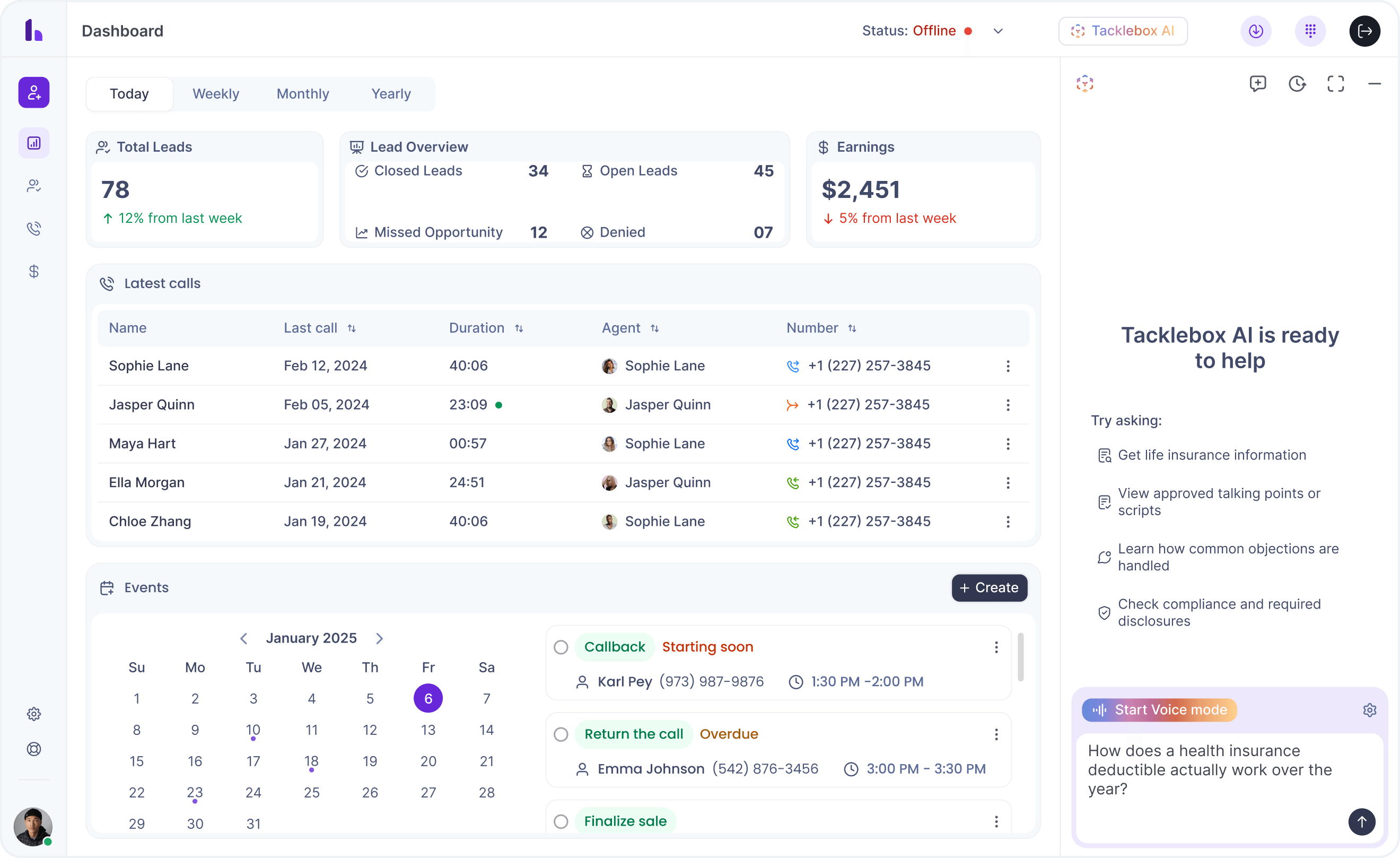
Task: Open the dialpad icon in the top bar
Action: point(1310,31)
